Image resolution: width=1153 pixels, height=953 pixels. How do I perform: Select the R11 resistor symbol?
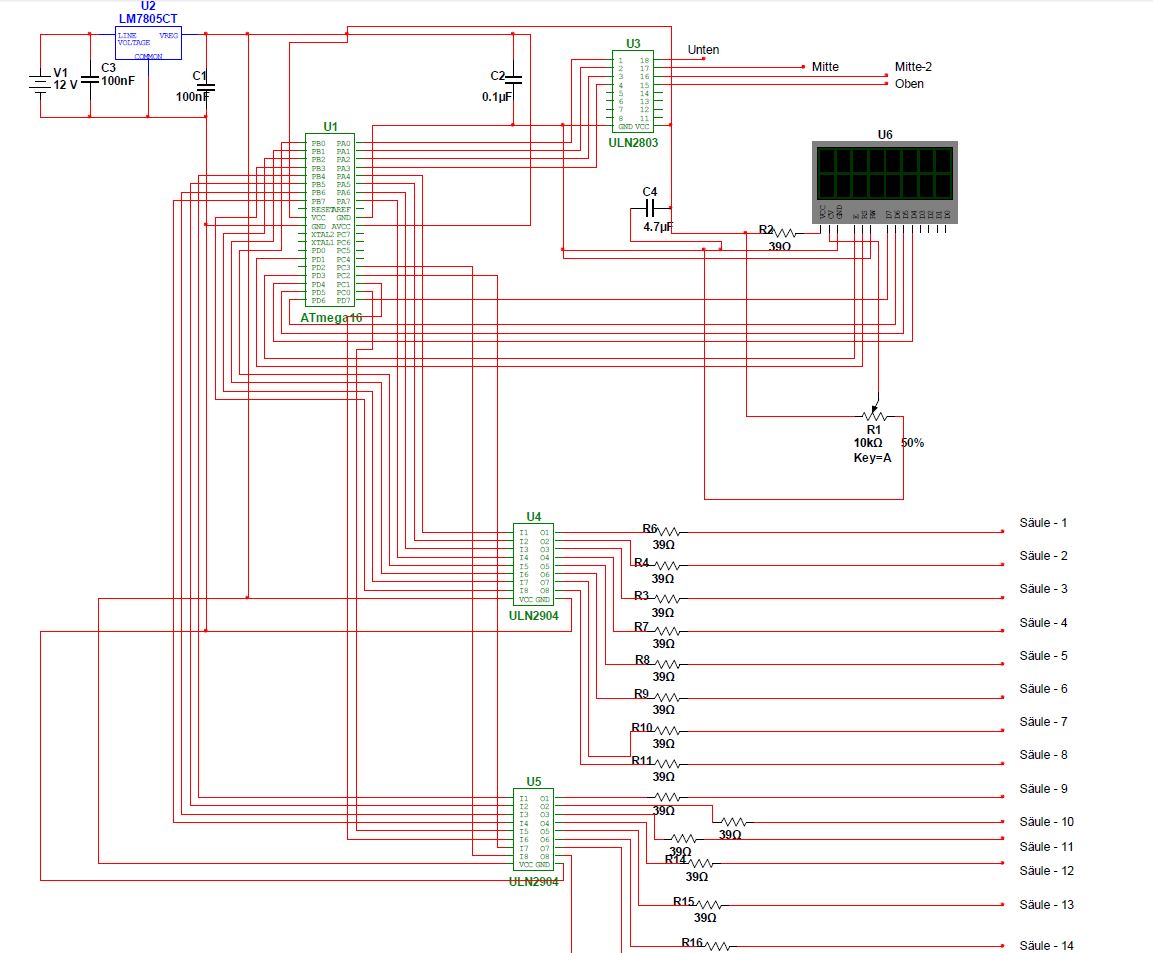[x=668, y=764]
